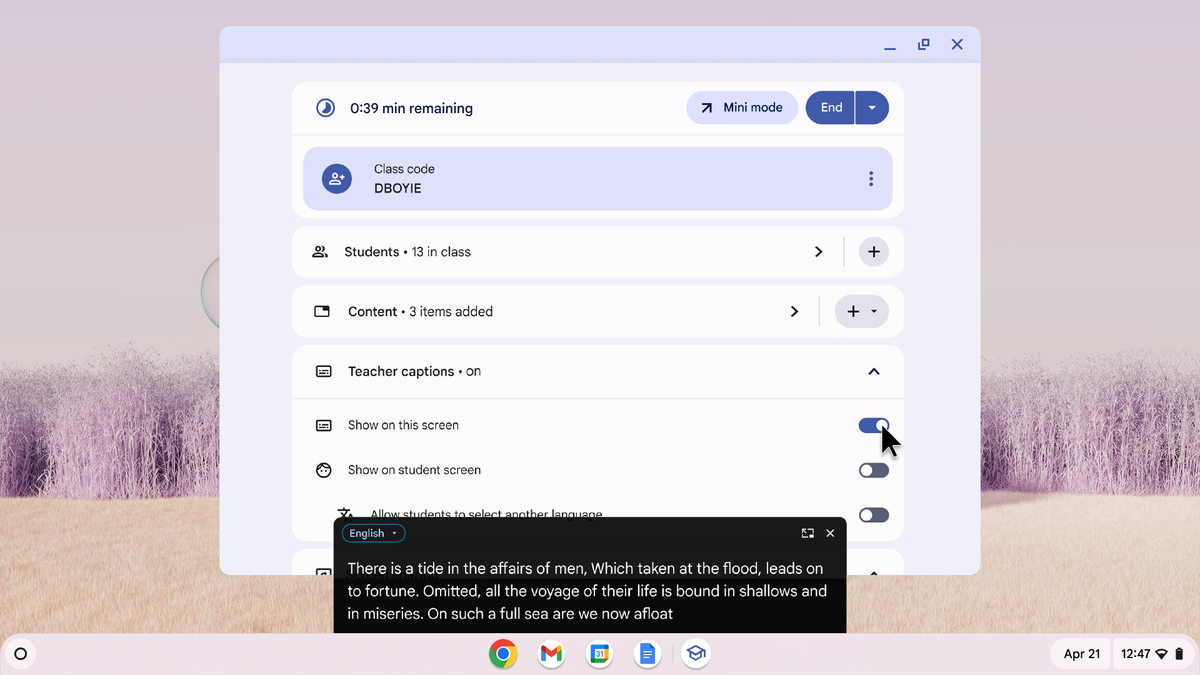
Task: Click the Wi-Fi status icon
Action: [1162, 654]
